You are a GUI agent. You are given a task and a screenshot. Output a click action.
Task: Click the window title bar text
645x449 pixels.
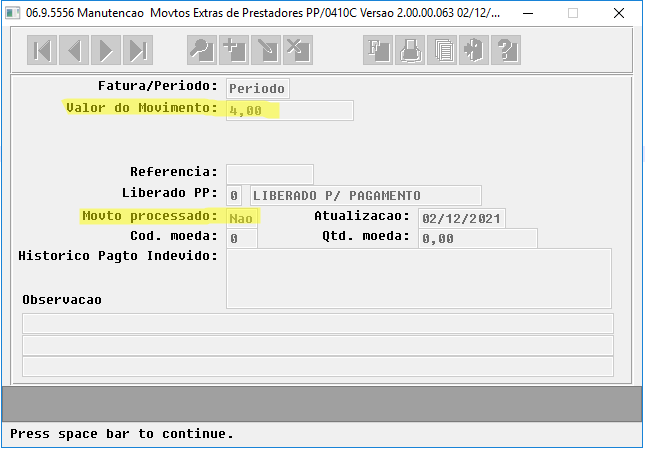pos(263,13)
